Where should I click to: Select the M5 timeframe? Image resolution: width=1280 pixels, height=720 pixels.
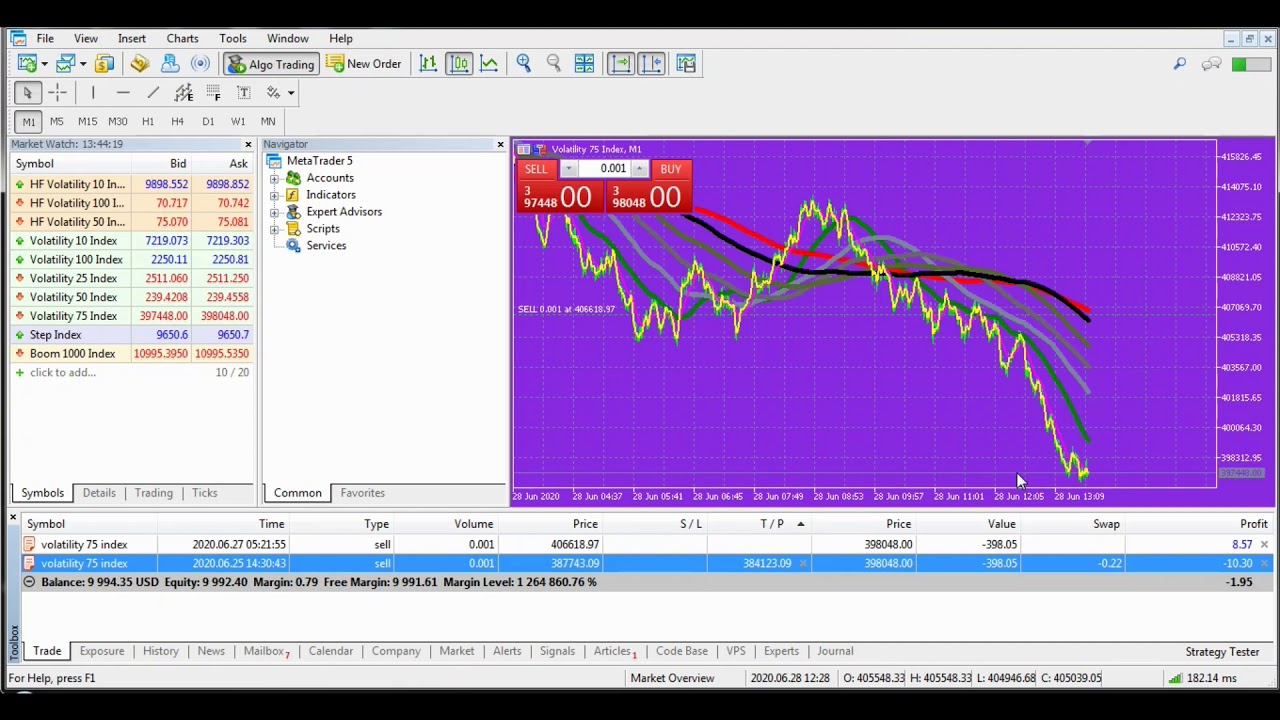[x=57, y=122]
